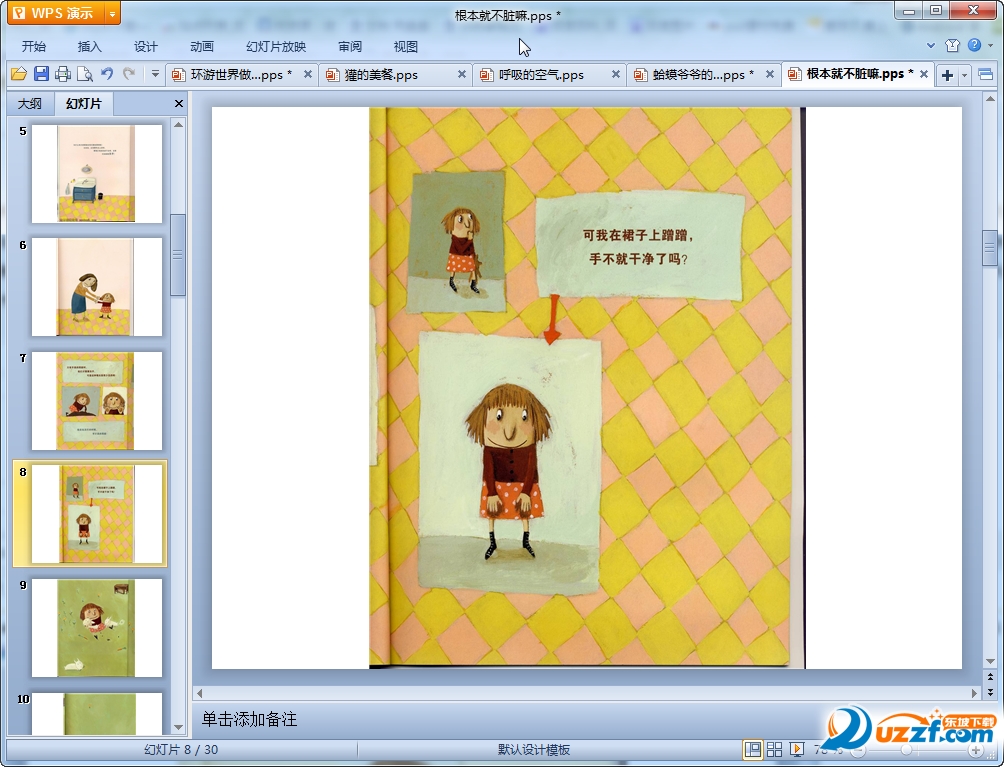Select slide 10 thumbnail
The height and width of the screenshot is (767, 1004).
[97, 713]
